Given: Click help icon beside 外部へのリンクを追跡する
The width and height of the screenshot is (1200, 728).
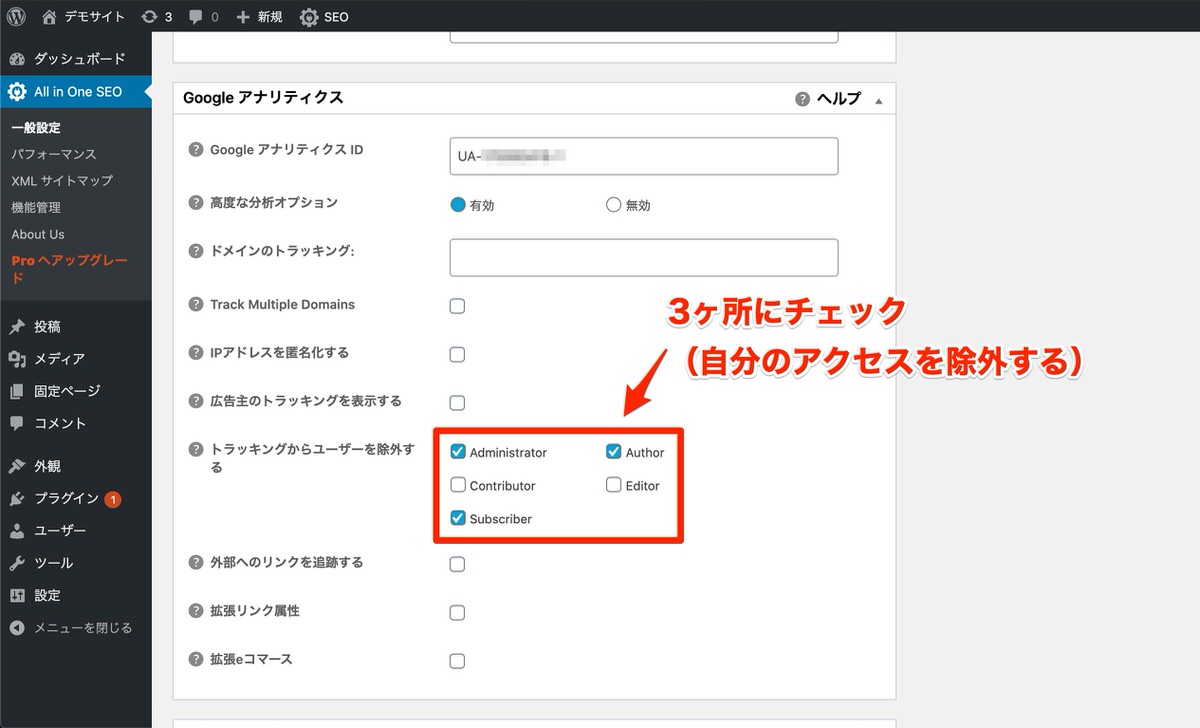Looking at the screenshot, I should (196, 563).
